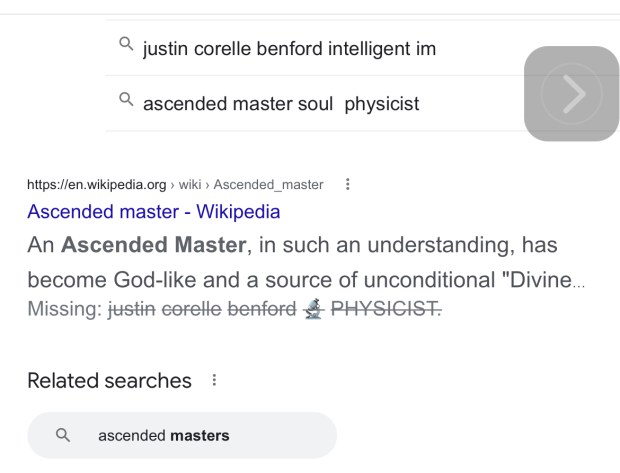This screenshot has height=473, width=620.
Task: Click magnifier icon beside 'justin corelle benford' suggestion
Action: [x=125, y=46]
